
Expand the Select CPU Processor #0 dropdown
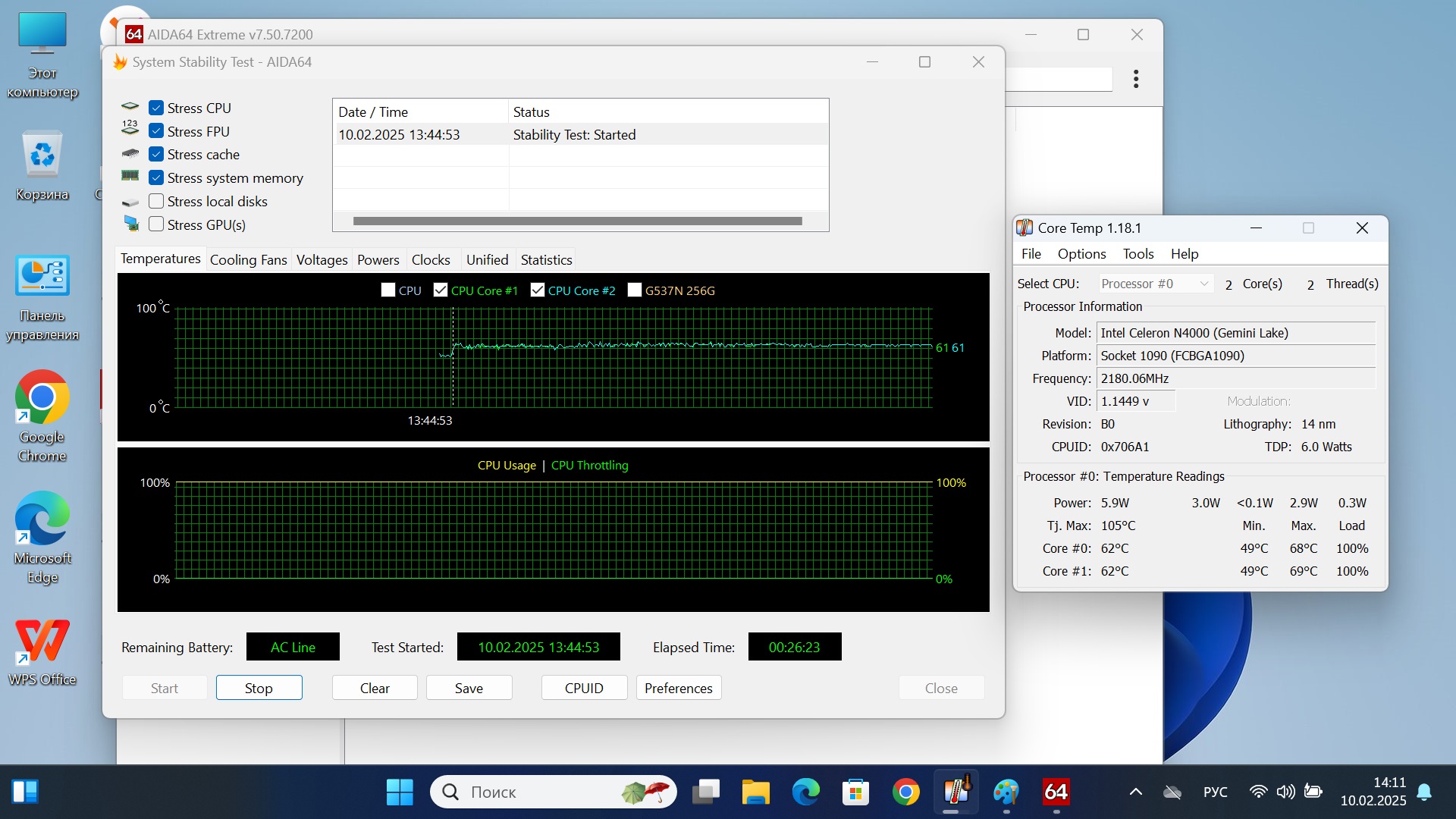(1156, 284)
